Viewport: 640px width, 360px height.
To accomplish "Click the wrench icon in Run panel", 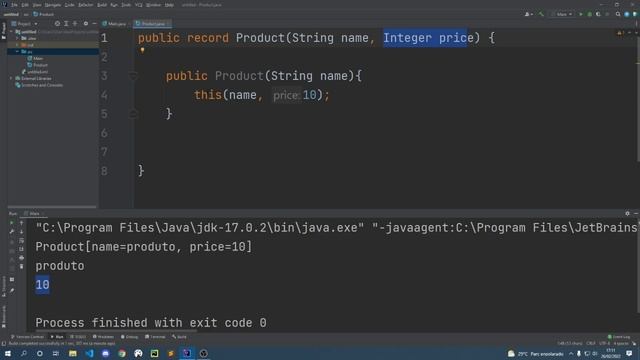I will point(11,232).
